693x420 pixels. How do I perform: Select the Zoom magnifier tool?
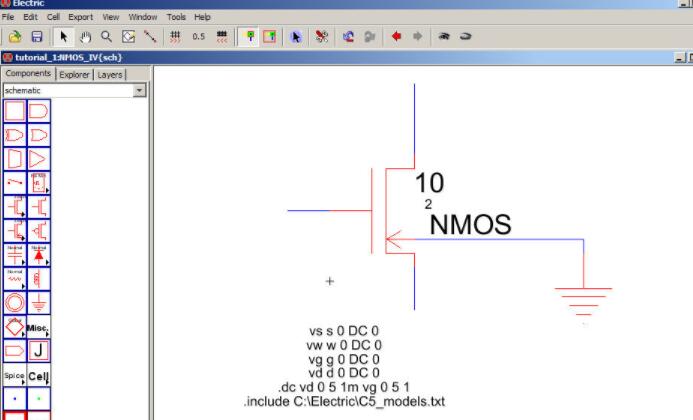coord(106,36)
